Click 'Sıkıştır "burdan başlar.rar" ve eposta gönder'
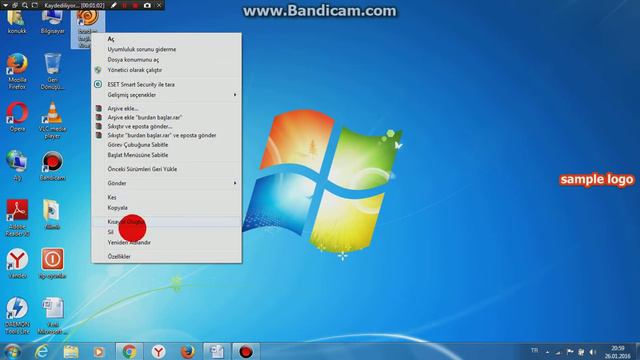This screenshot has height=360, width=640. pyautogui.click(x=167, y=136)
